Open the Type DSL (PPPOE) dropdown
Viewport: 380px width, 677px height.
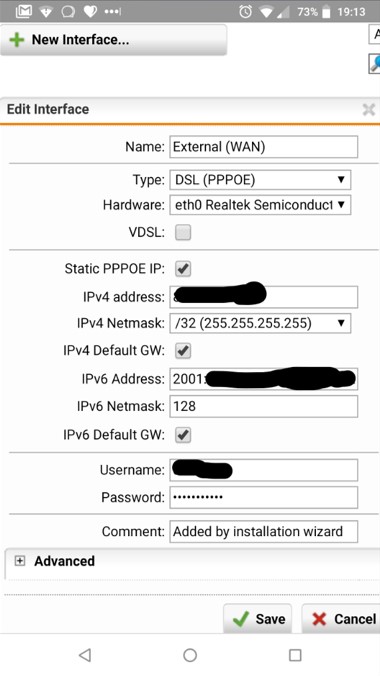tap(260, 180)
